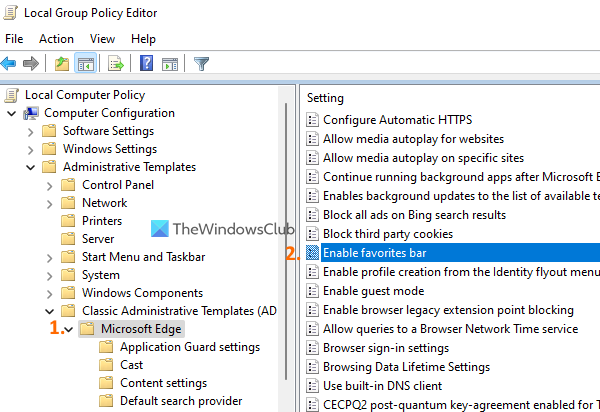Expand the Windows Components node
The width and height of the screenshot is (600, 412).
pyautogui.click(x=49, y=294)
